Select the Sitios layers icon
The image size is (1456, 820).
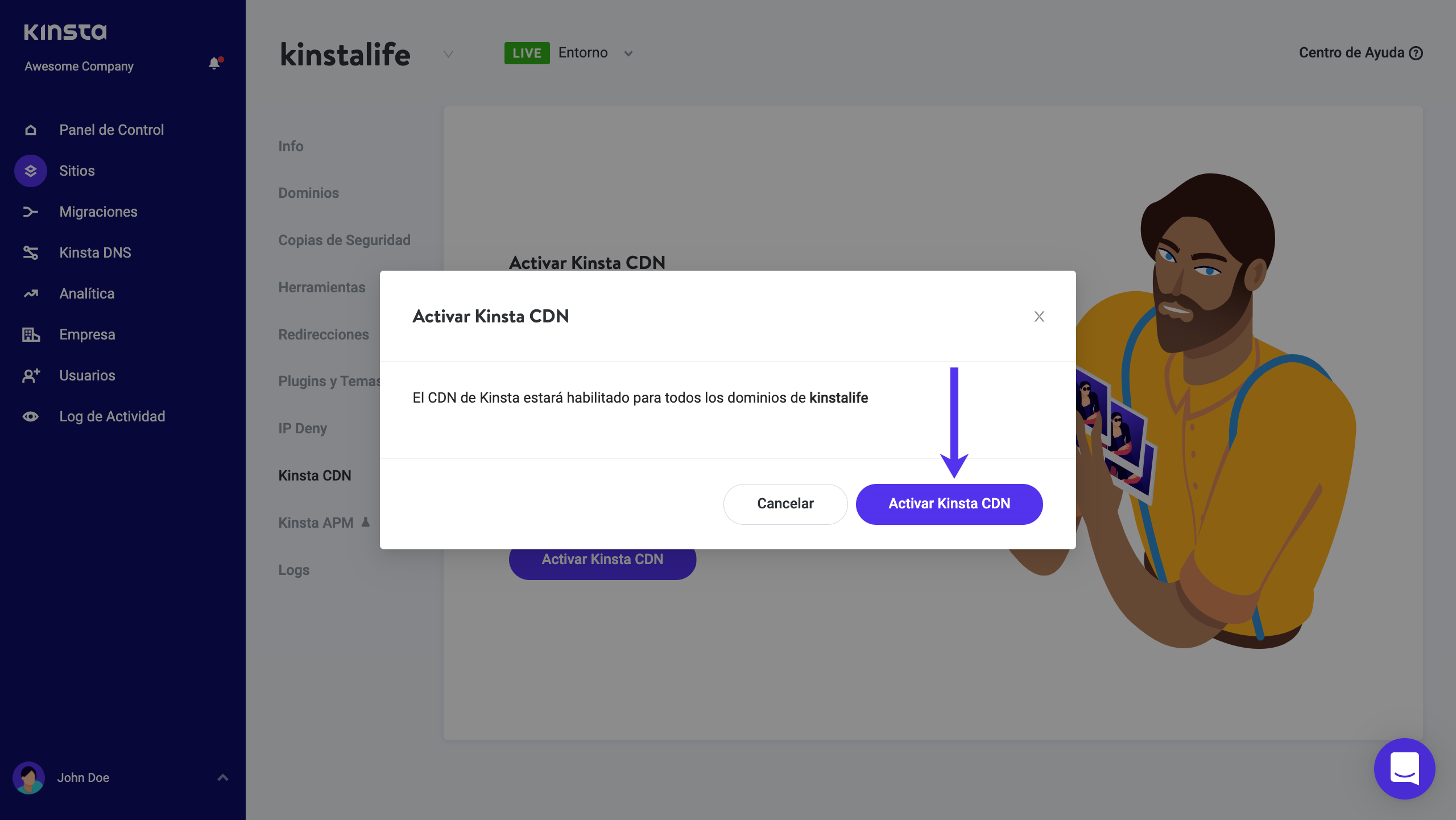pos(31,171)
